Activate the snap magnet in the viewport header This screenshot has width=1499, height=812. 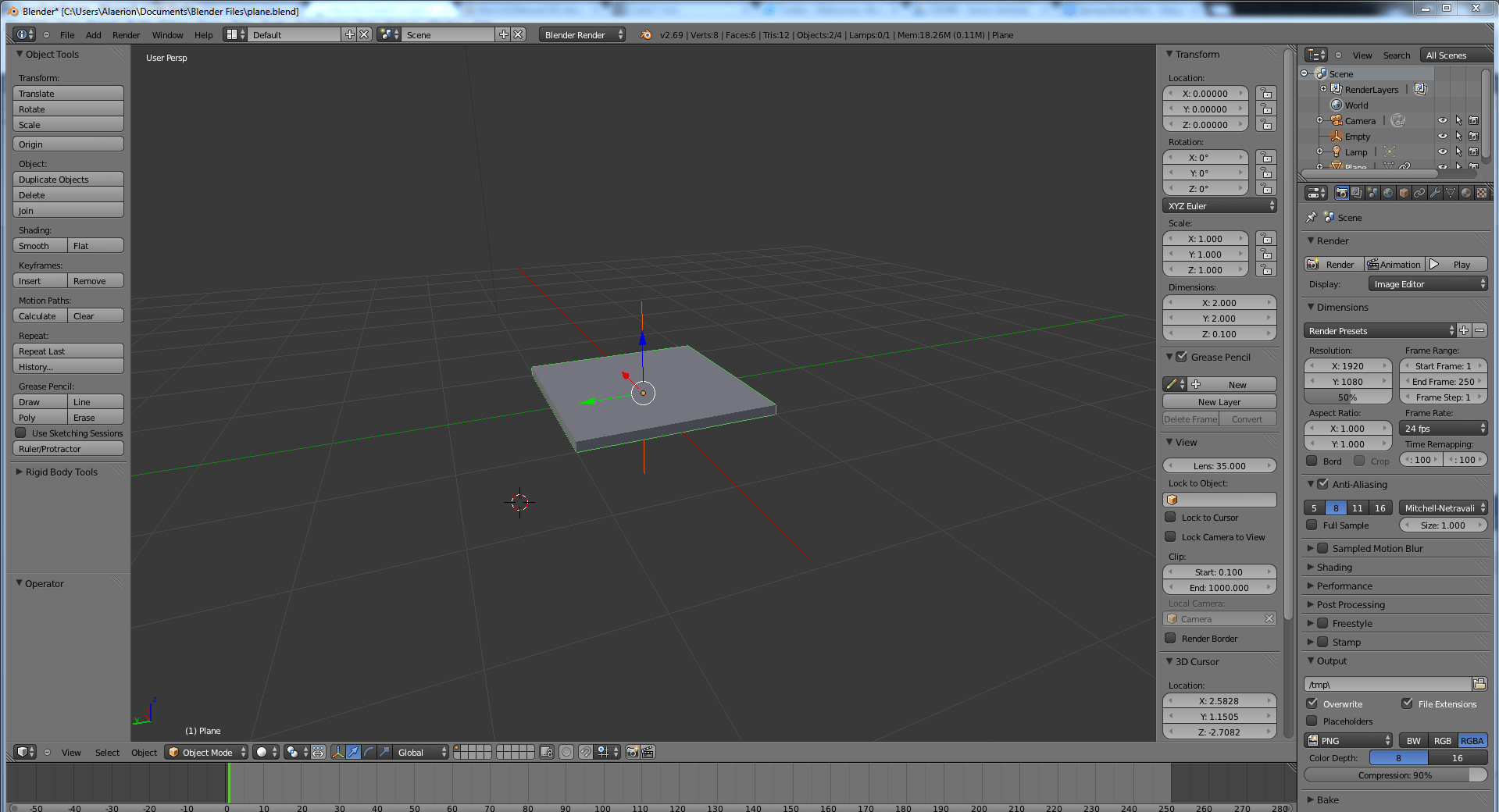(586, 752)
